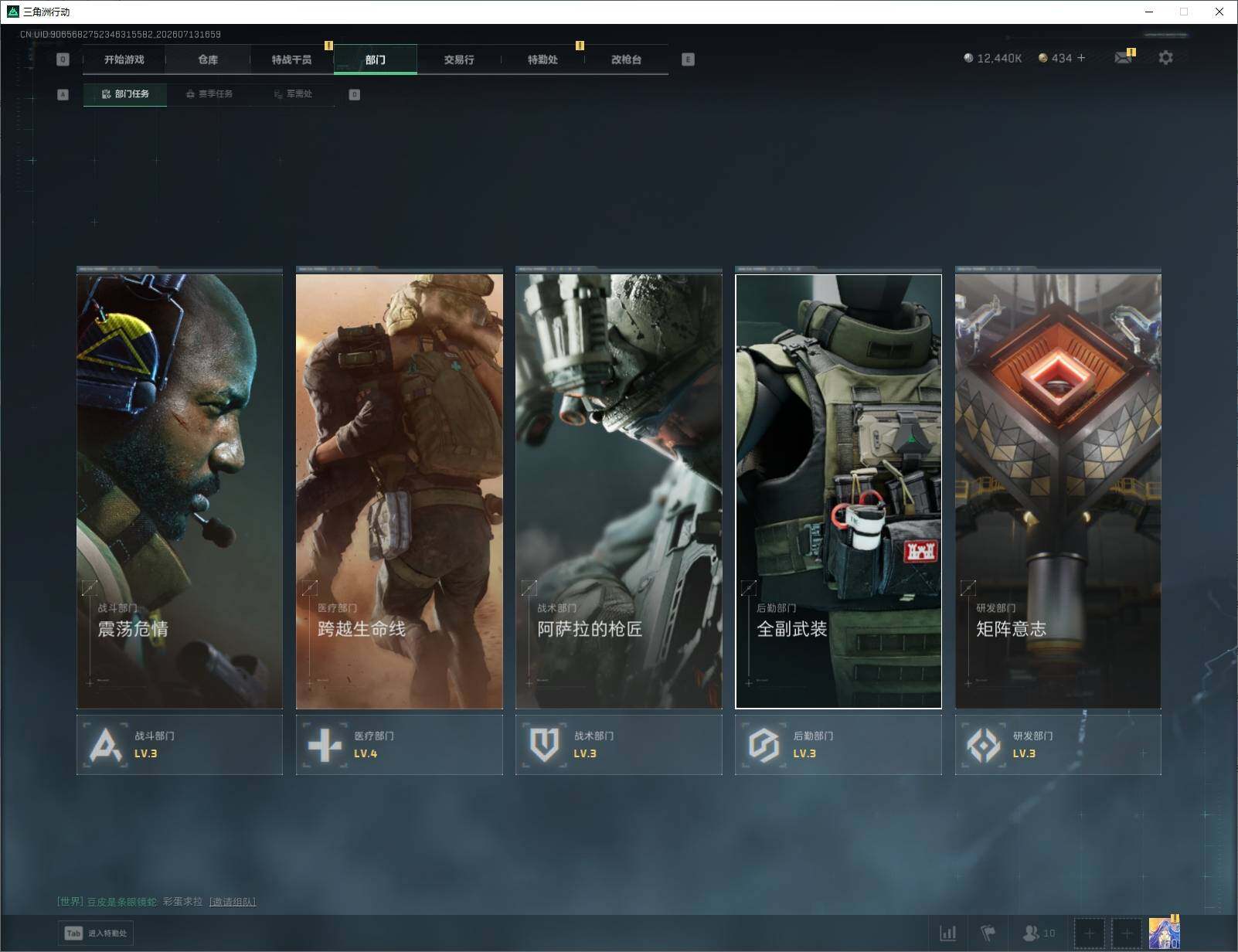Click the 研发部门 diamond emblem icon
Screen dimensions: 1238x952
[x=984, y=745]
